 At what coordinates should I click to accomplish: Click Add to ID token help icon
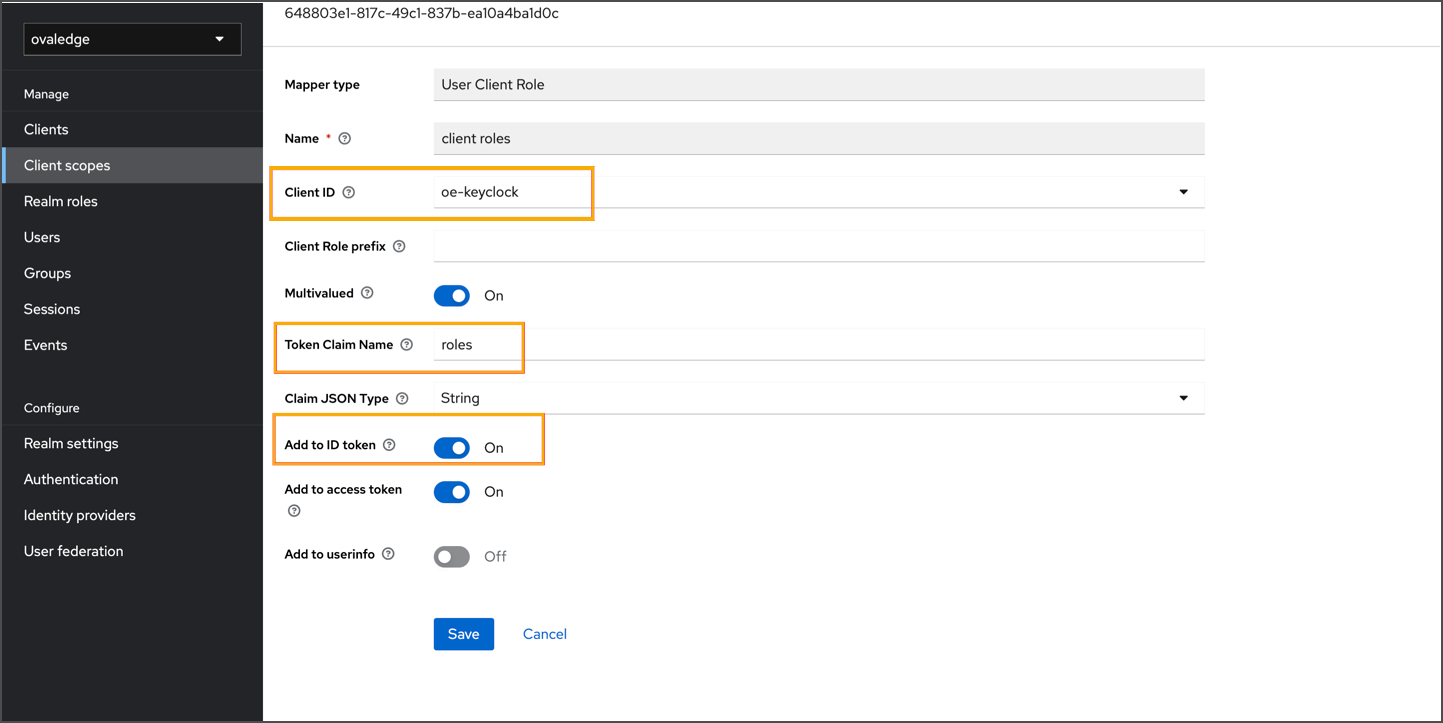pos(389,445)
